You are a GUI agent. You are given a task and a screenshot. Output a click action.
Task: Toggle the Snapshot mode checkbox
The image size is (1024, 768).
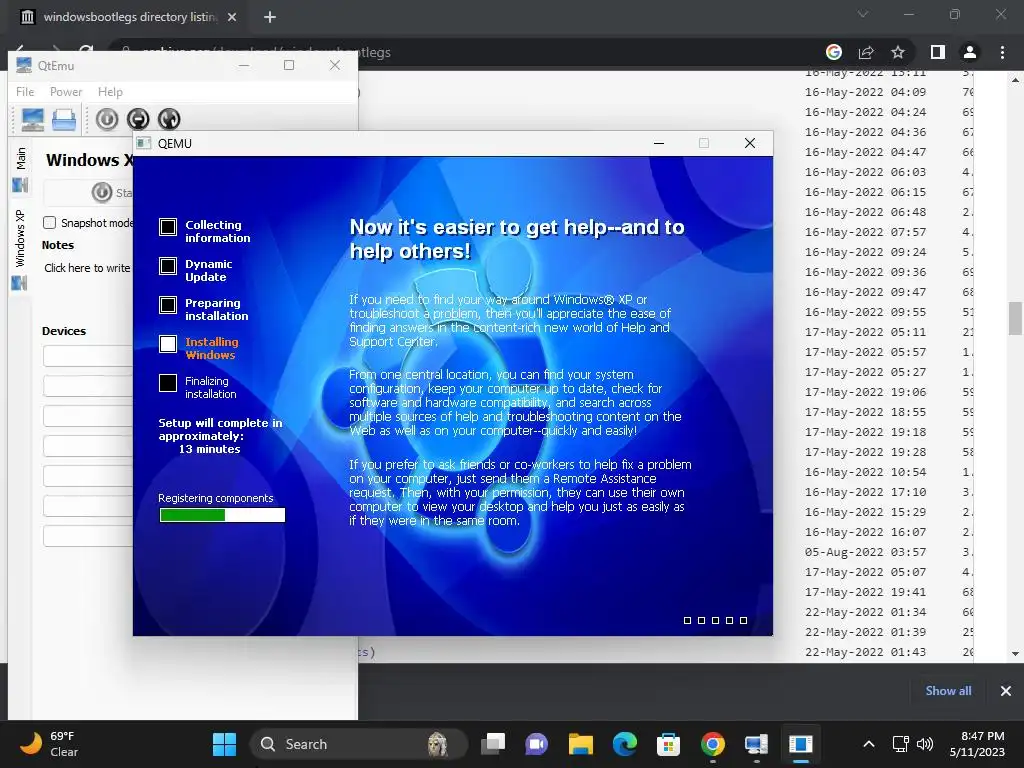pos(50,223)
